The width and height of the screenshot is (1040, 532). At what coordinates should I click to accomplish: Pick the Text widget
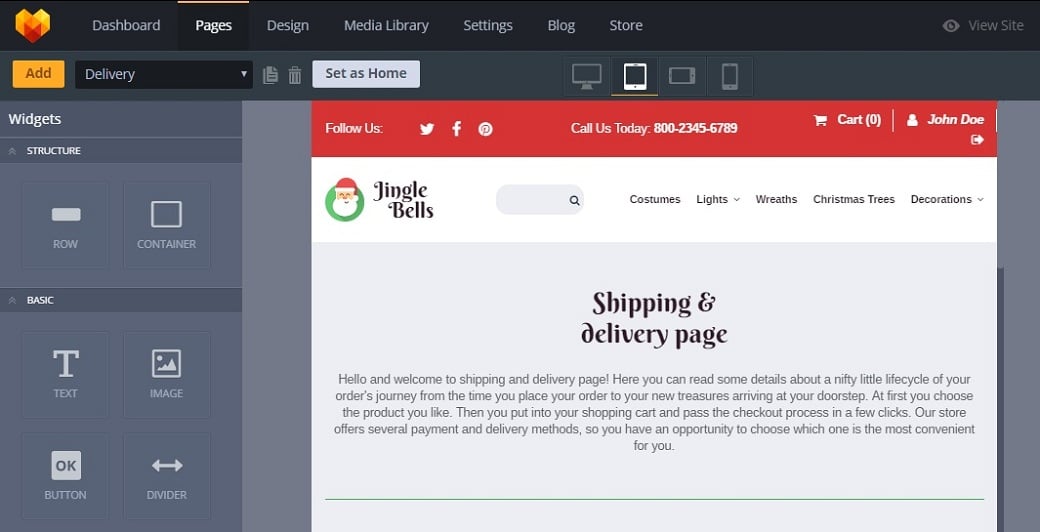pyautogui.click(x=65, y=374)
